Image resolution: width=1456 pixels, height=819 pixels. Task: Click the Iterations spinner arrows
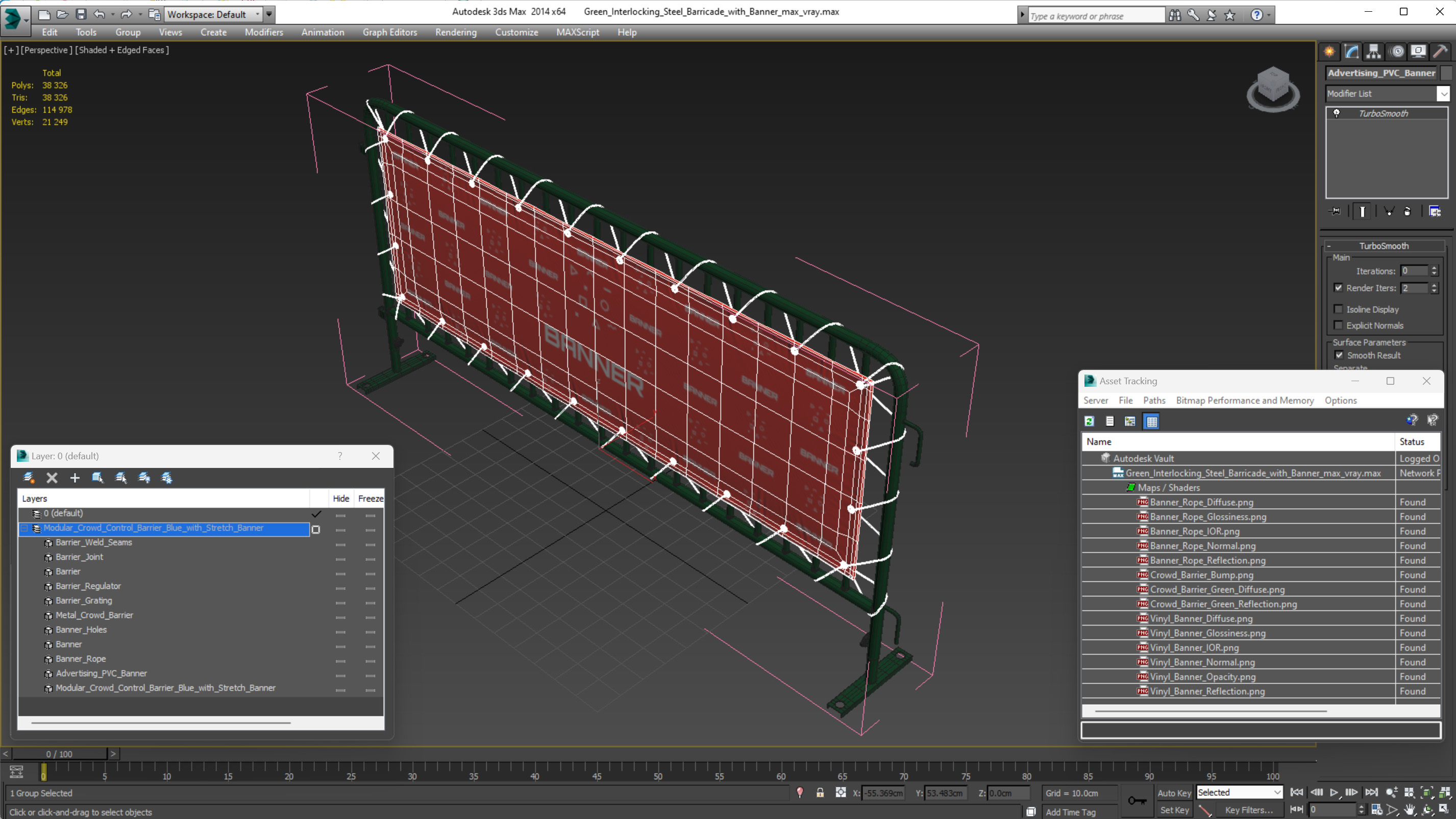(1434, 271)
